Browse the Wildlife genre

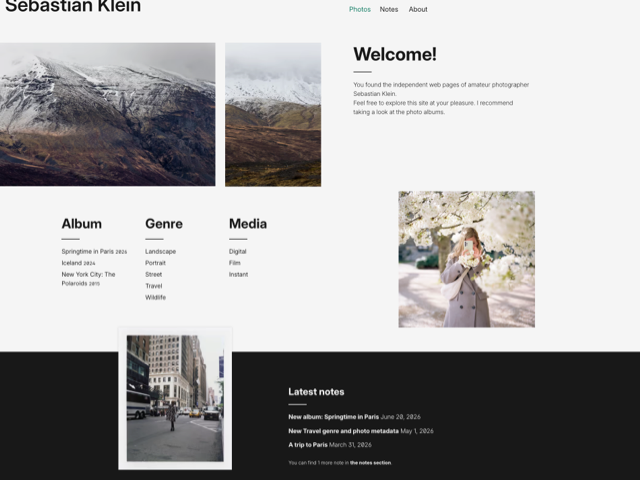click(156, 297)
